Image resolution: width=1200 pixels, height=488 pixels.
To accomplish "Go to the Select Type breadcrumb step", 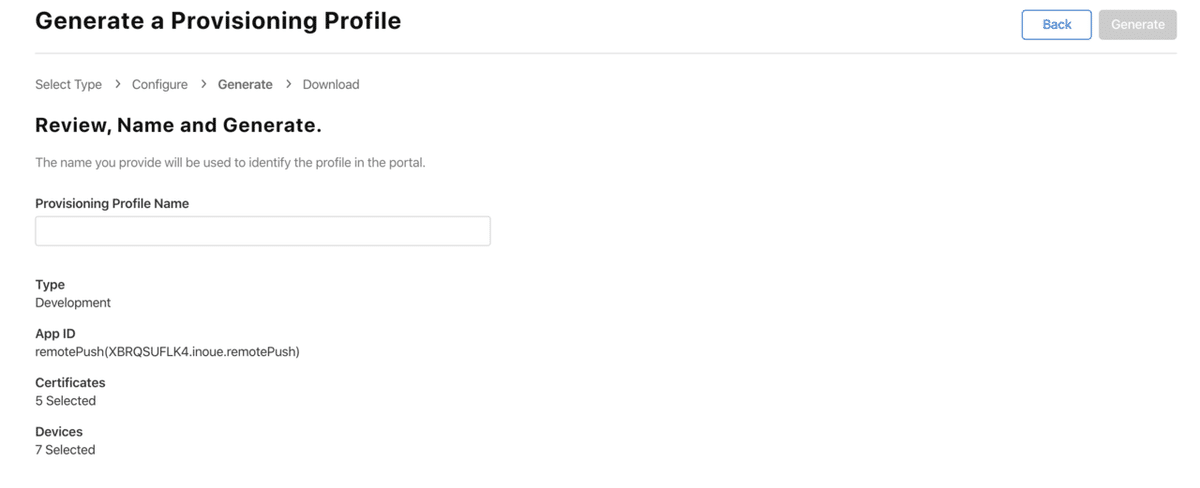I will coord(68,85).
